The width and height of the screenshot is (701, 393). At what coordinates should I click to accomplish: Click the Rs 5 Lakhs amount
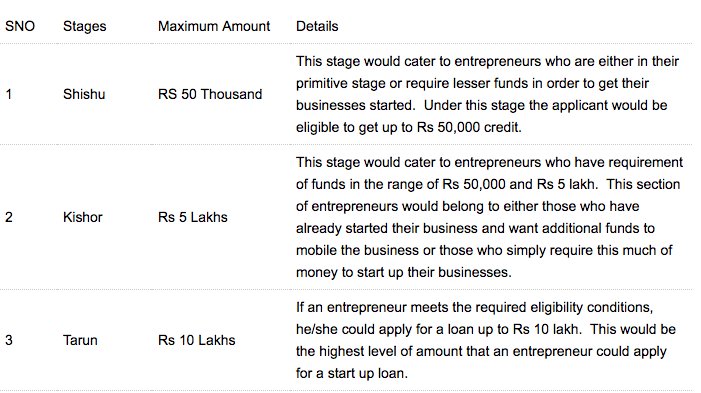click(193, 217)
